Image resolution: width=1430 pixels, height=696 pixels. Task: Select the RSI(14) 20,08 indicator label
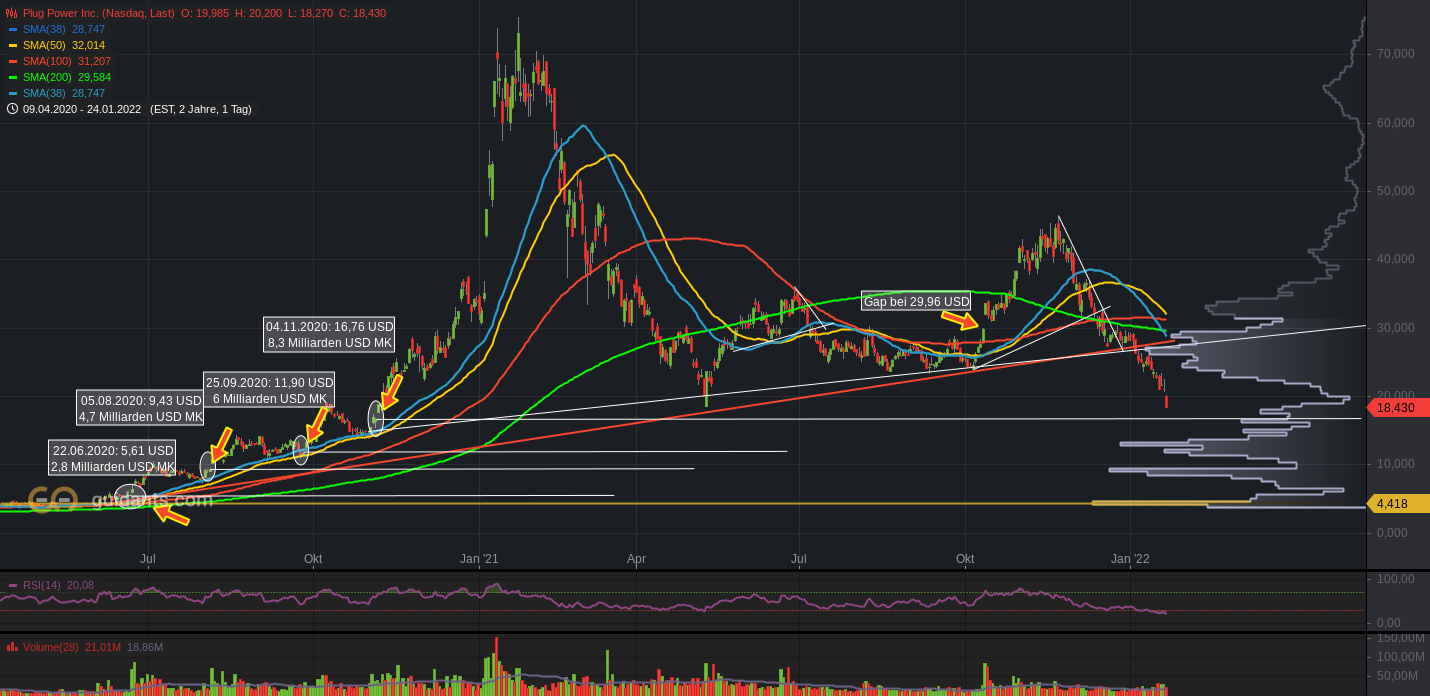[58, 585]
